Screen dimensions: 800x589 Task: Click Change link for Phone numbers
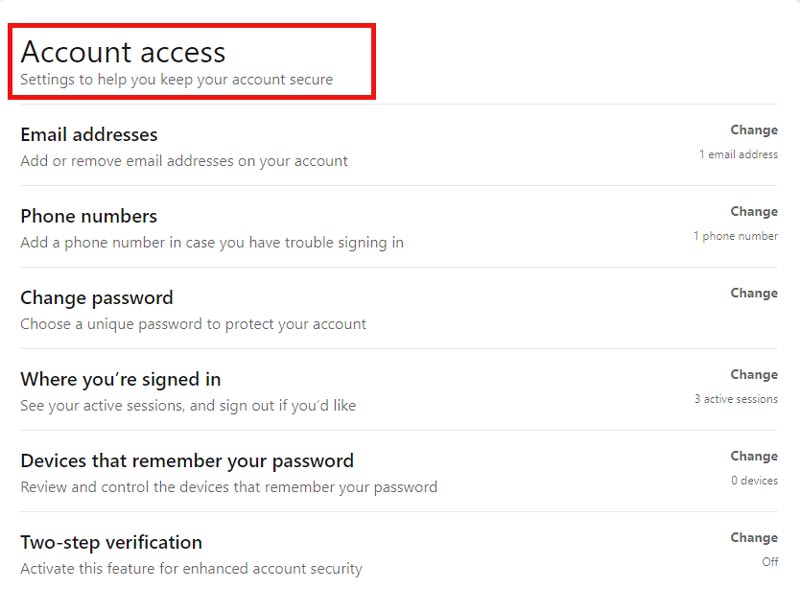pyautogui.click(x=753, y=212)
